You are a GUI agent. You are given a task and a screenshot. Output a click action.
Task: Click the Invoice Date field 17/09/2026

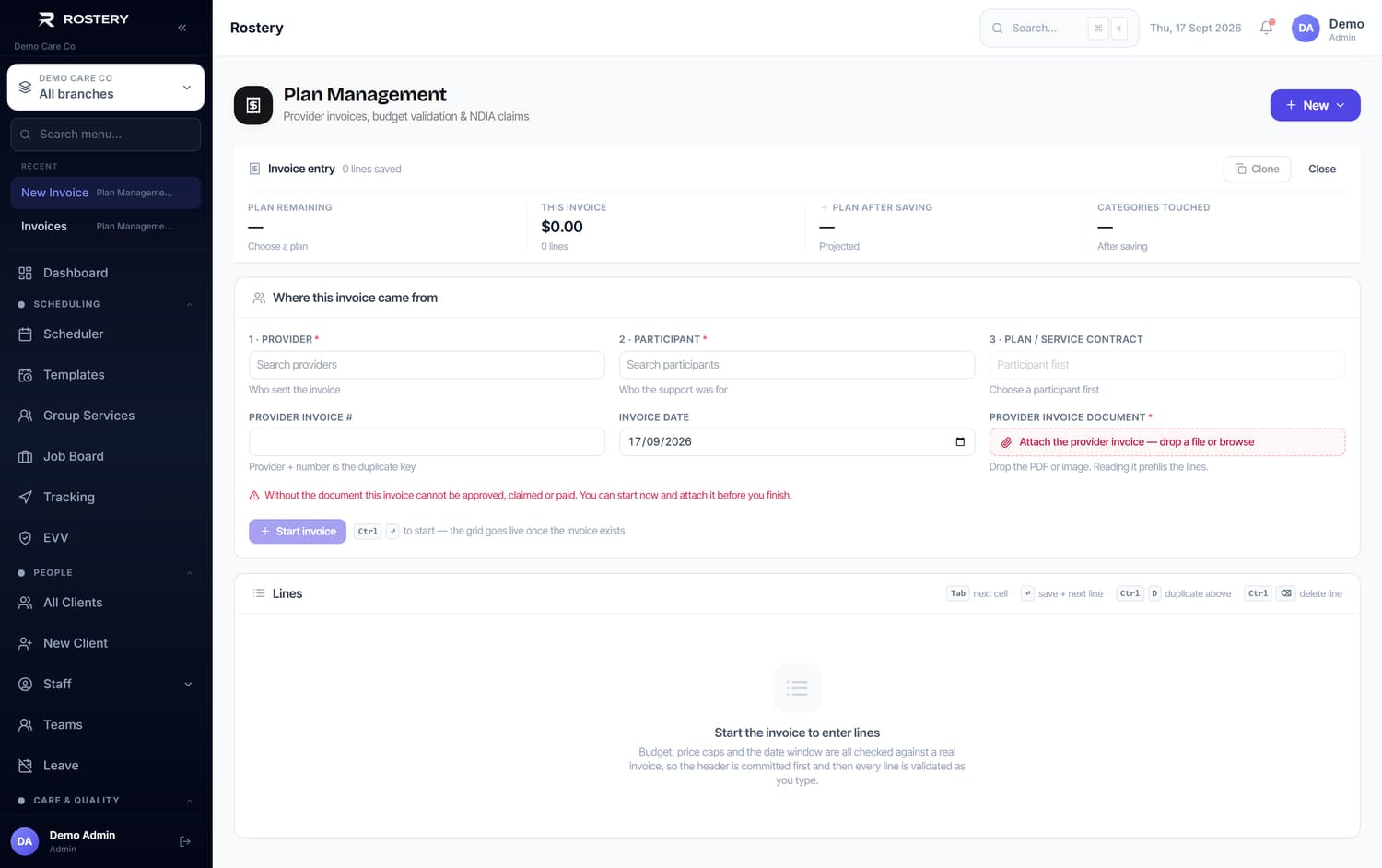pos(796,442)
